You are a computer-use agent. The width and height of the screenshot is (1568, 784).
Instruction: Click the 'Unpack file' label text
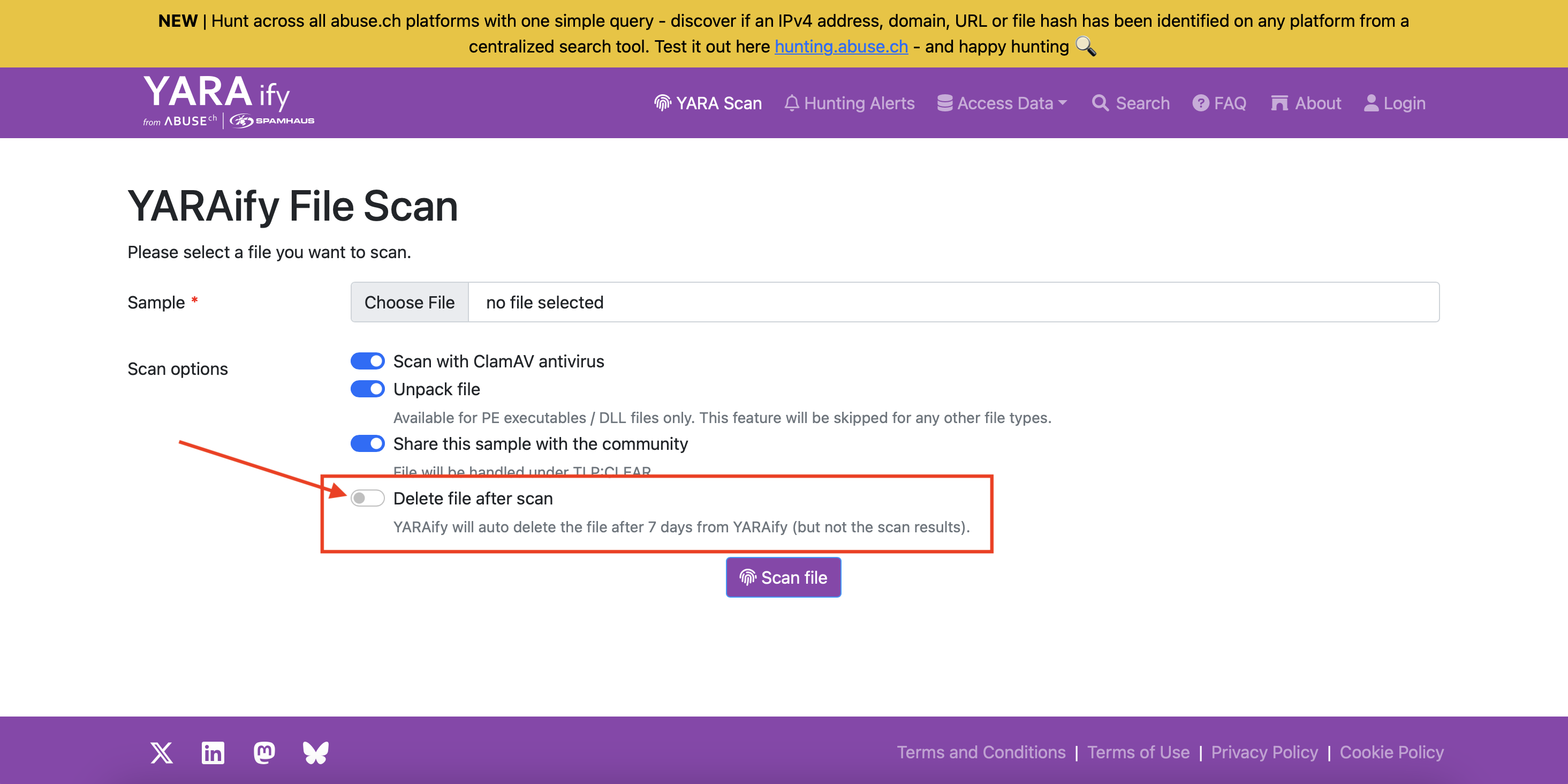coord(436,389)
